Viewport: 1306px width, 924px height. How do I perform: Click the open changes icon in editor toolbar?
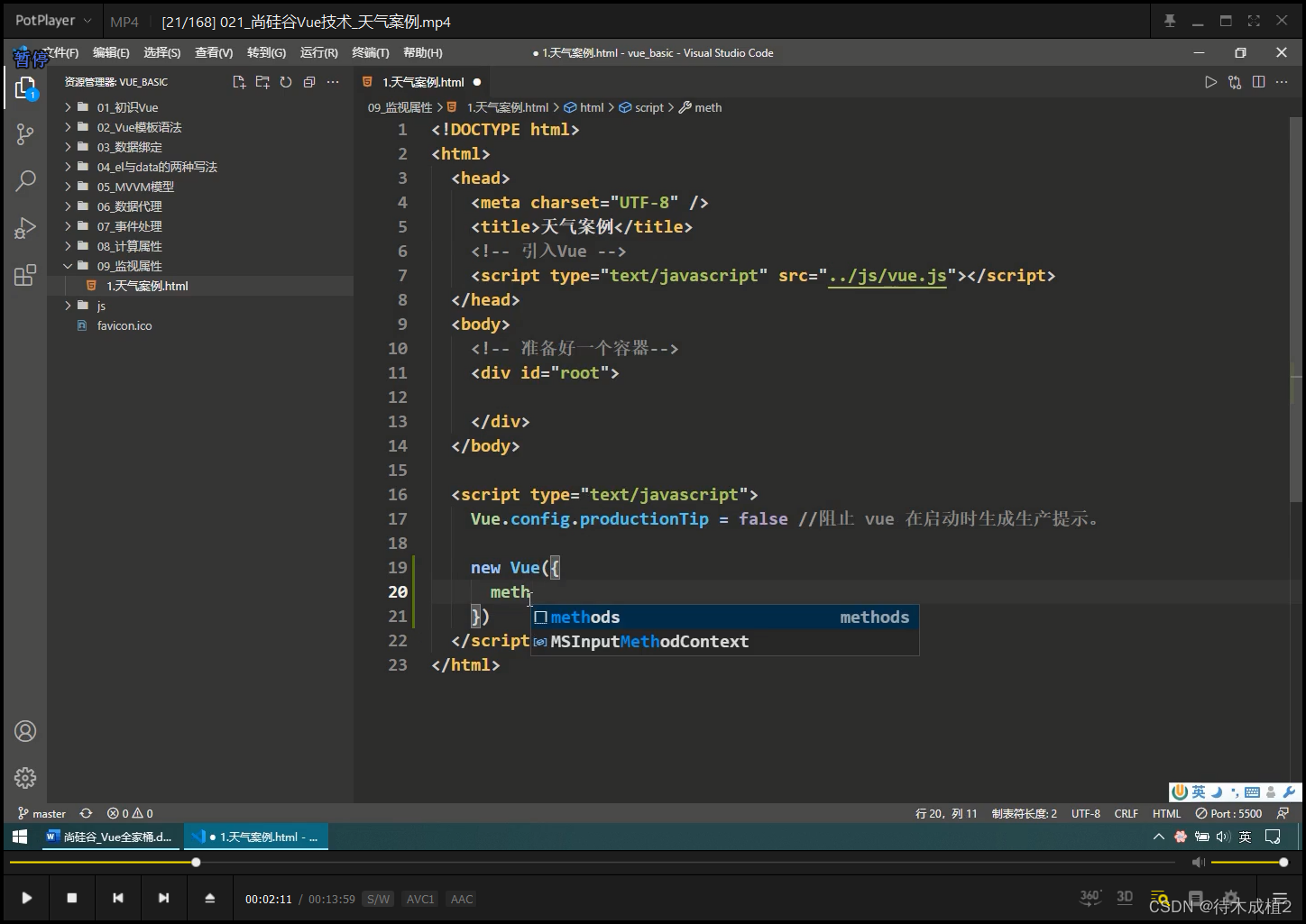tap(1235, 82)
